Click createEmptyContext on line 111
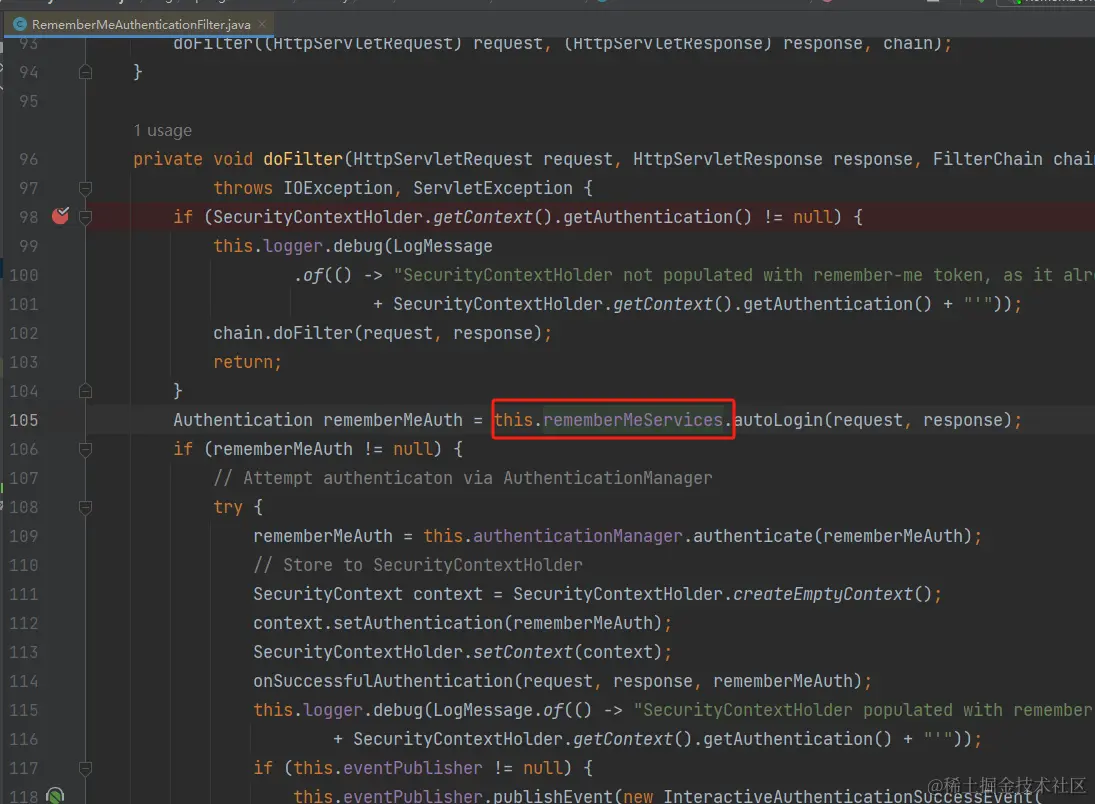The height and width of the screenshot is (804, 1095). click(x=823, y=594)
